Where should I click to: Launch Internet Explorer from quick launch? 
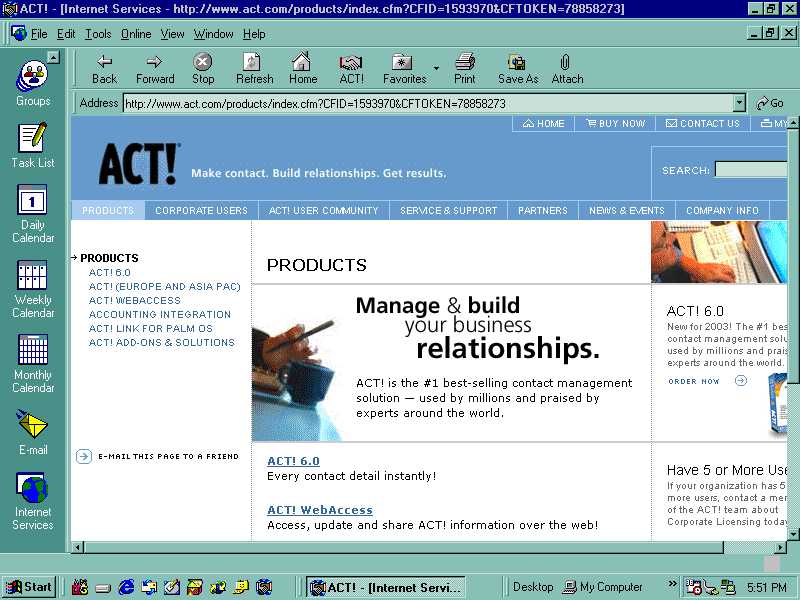point(126,587)
